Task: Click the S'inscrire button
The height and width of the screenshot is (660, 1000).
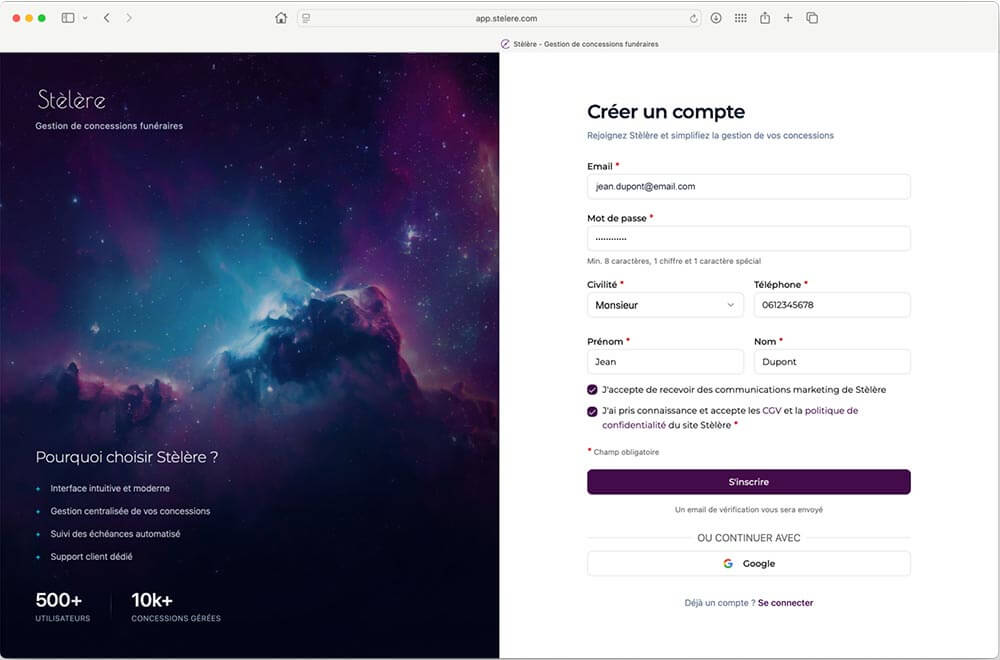Action: [748, 482]
